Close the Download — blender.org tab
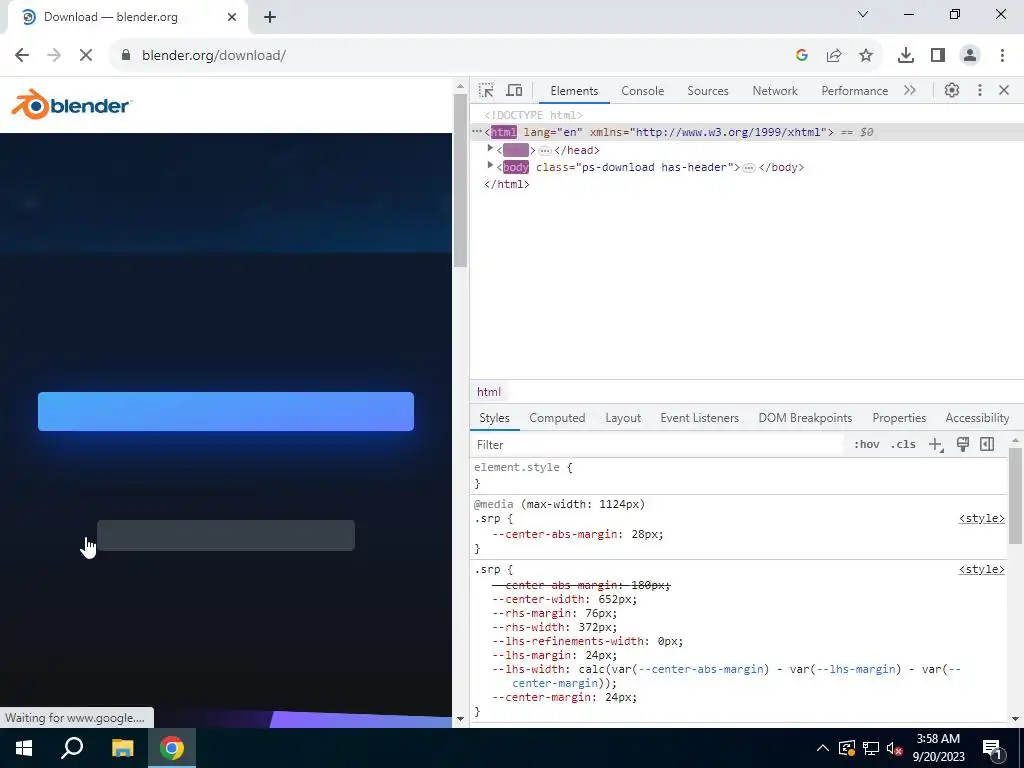 [x=232, y=17]
